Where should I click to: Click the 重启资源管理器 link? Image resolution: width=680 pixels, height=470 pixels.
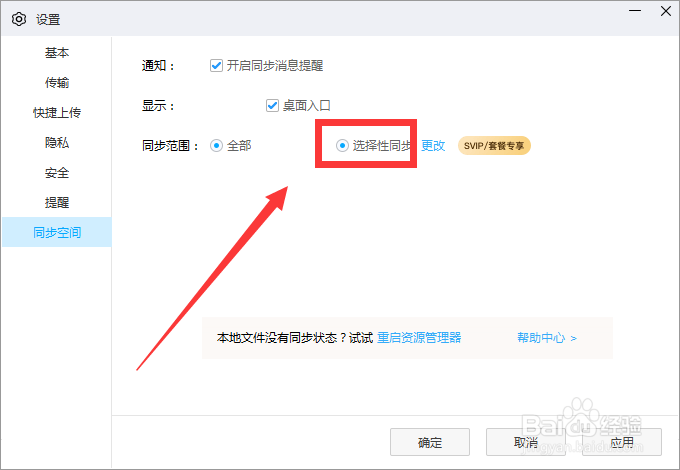click(x=419, y=338)
